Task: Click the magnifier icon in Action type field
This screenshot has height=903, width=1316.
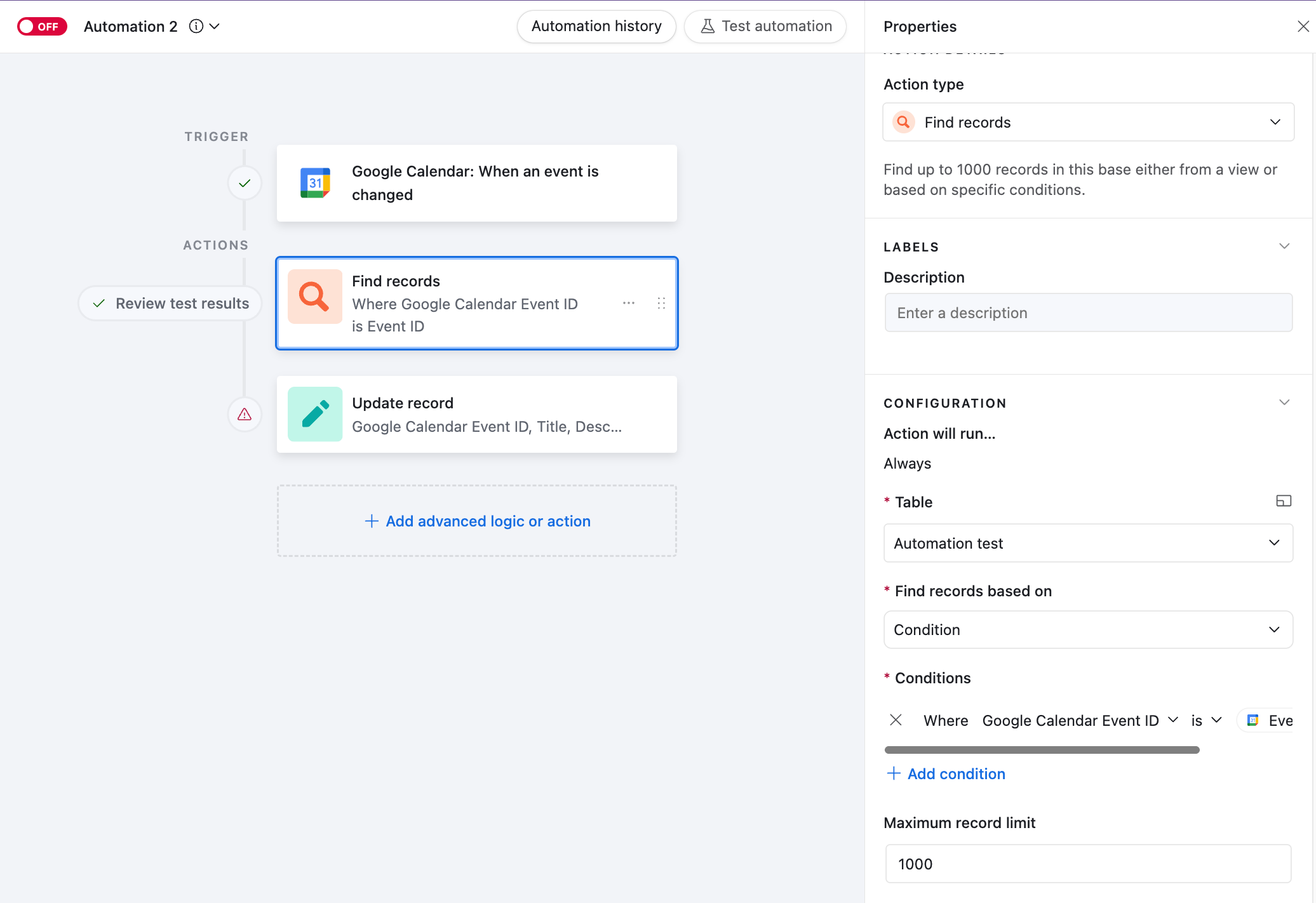Action: [x=903, y=122]
